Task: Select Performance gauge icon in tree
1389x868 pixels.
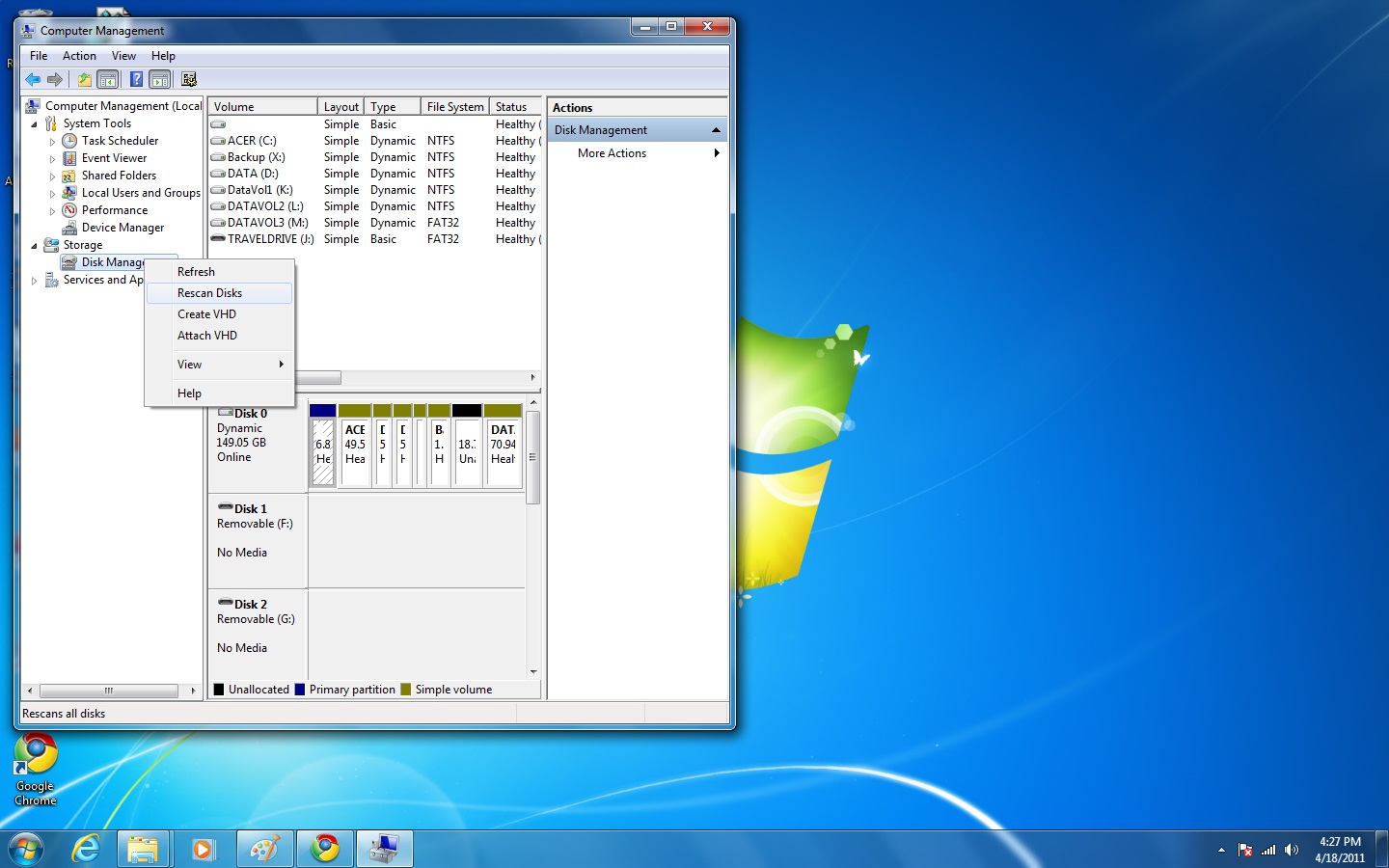Action: point(69,210)
